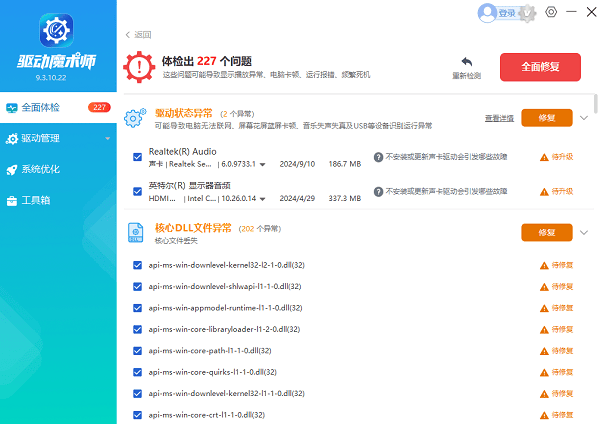600x424 pixels.
Task: Click the 工具箱 toolbox icon
Action: tap(11, 201)
